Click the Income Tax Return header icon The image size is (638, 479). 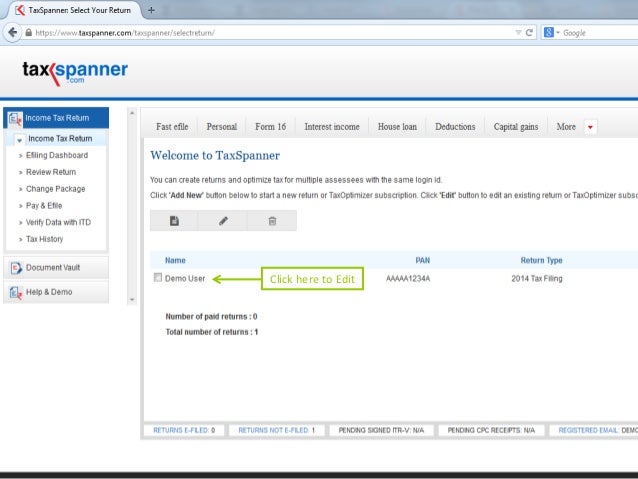pyautogui.click(x=15, y=118)
